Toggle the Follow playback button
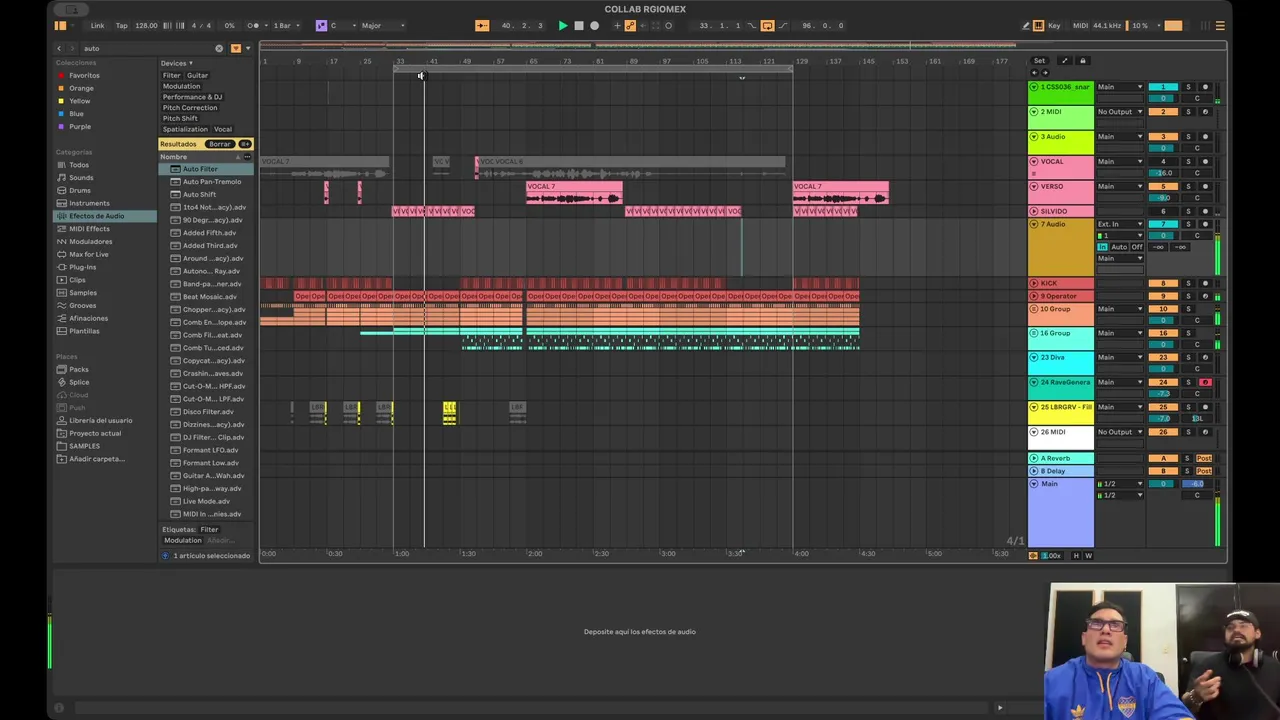 (481, 26)
